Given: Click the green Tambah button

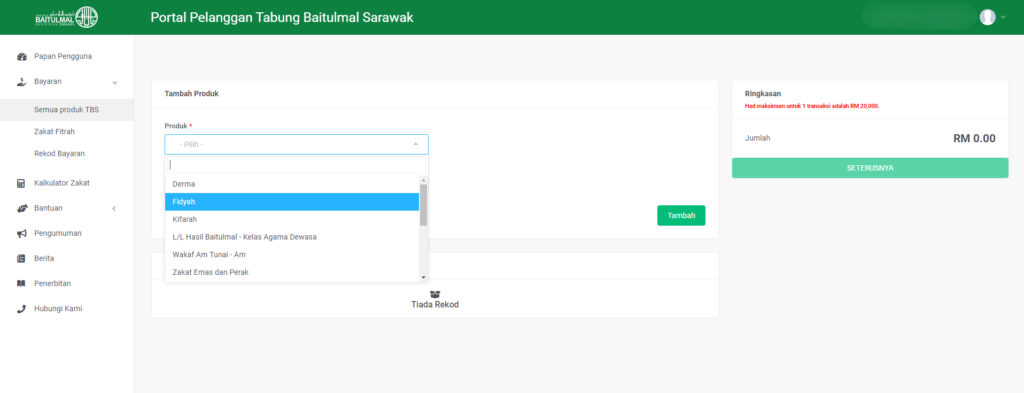Looking at the screenshot, I should [681, 215].
